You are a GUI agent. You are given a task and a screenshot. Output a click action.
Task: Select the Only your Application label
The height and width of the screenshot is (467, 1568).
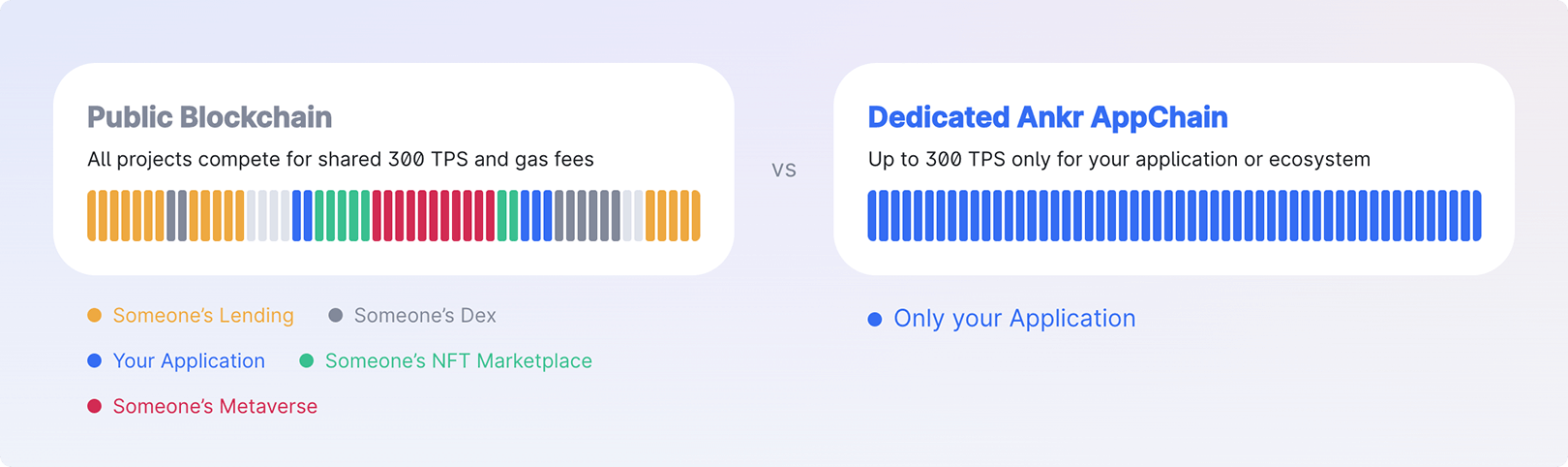click(1014, 319)
